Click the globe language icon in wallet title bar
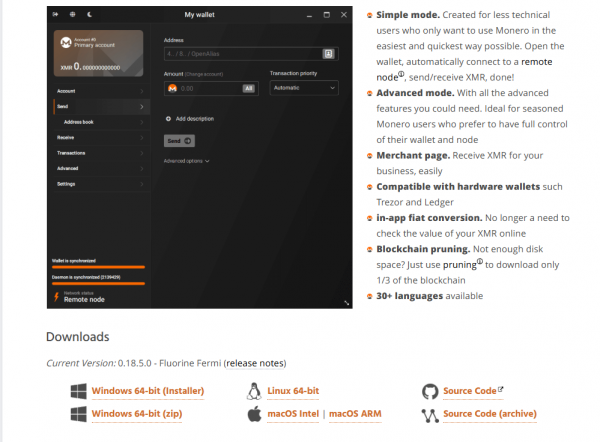 pyautogui.click(x=72, y=15)
